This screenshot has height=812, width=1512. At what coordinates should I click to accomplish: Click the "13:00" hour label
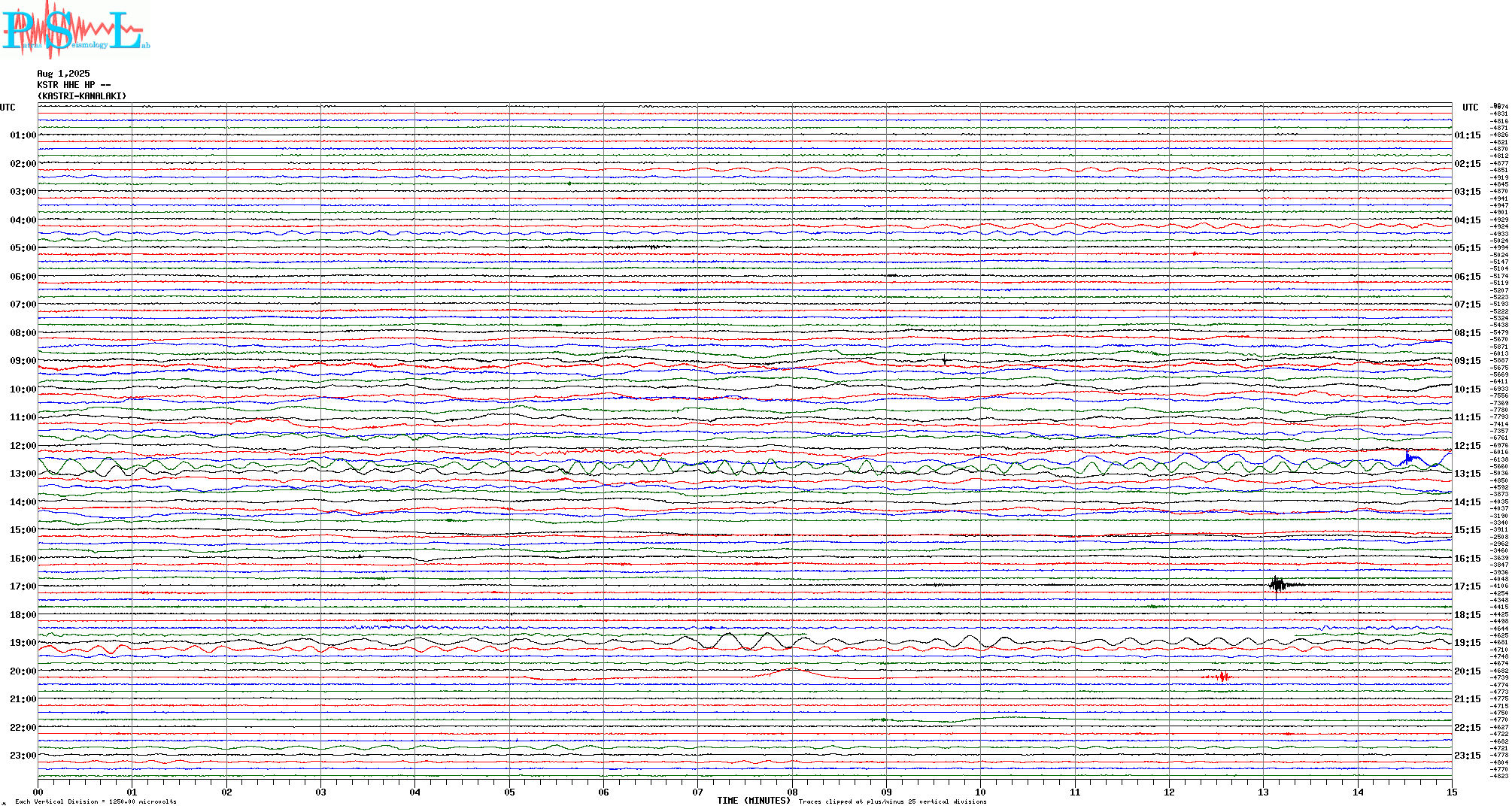point(23,474)
